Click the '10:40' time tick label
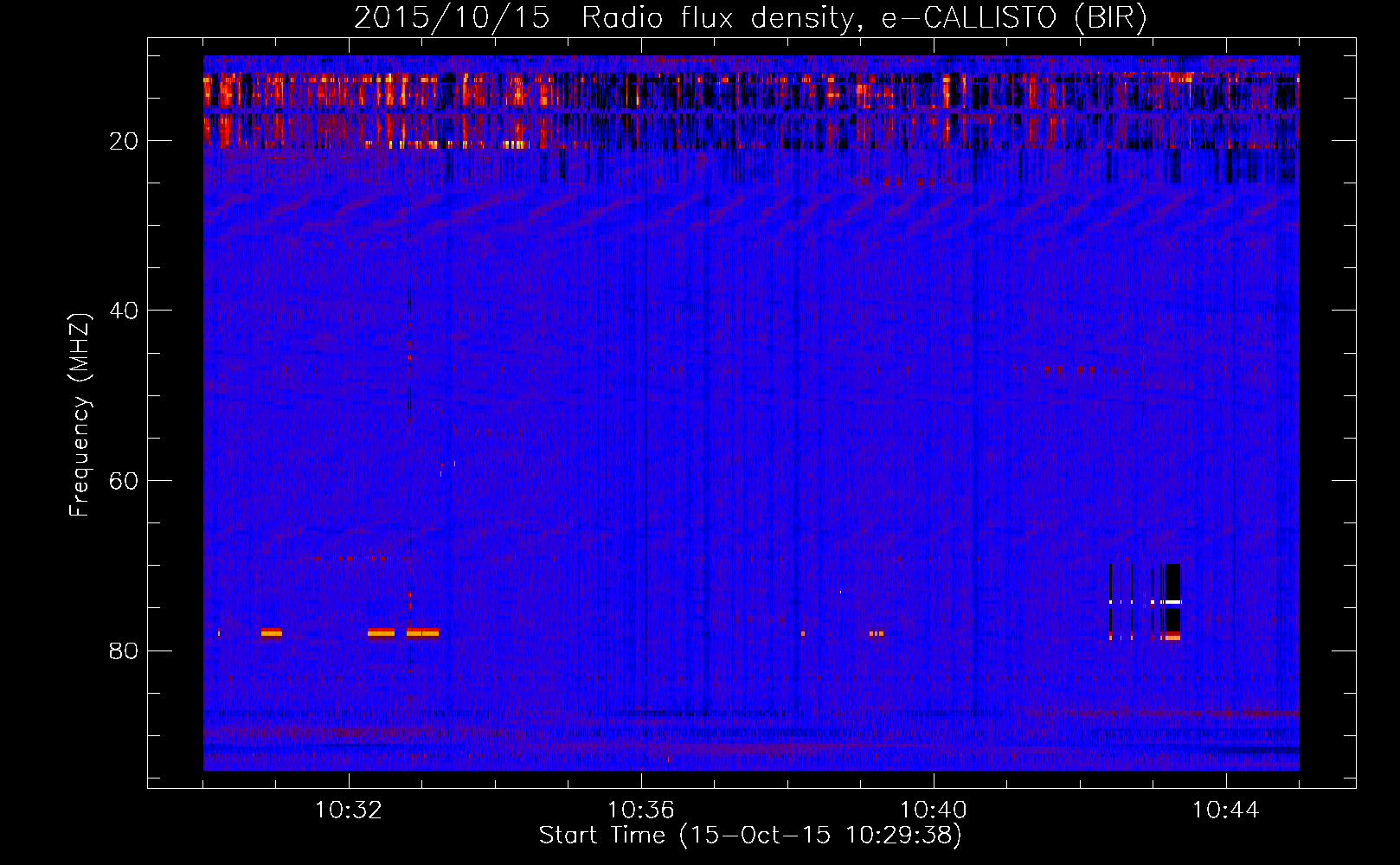Image resolution: width=1400 pixels, height=865 pixels. (934, 811)
